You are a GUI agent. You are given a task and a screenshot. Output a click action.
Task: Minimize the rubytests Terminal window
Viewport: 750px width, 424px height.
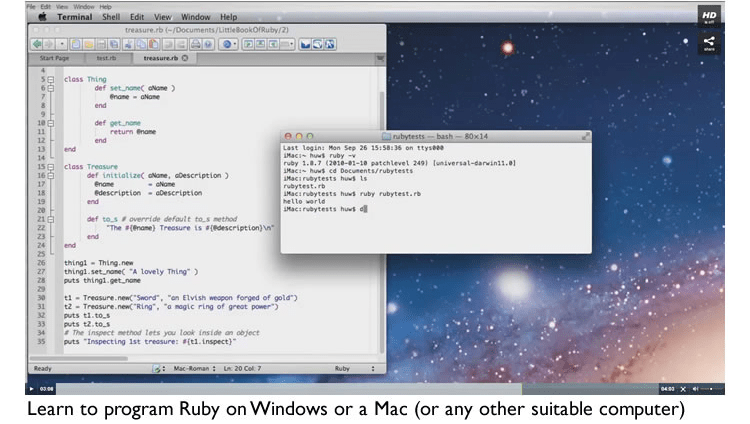(x=299, y=136)
